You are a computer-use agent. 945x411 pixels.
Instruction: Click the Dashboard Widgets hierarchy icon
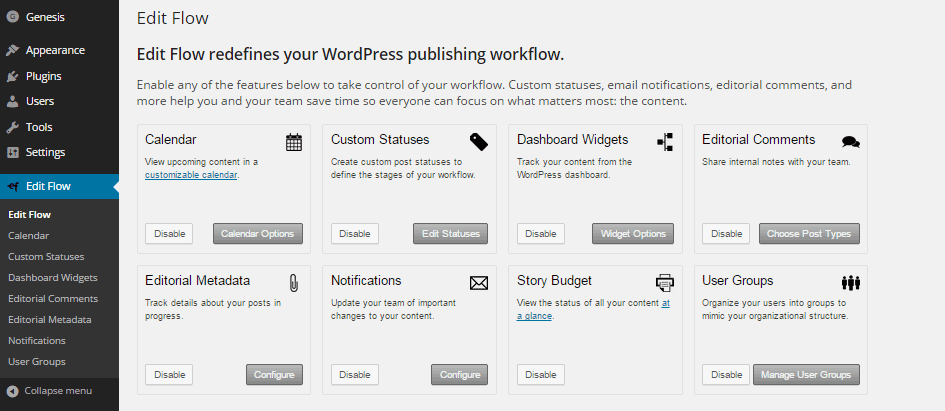(665, 142)
